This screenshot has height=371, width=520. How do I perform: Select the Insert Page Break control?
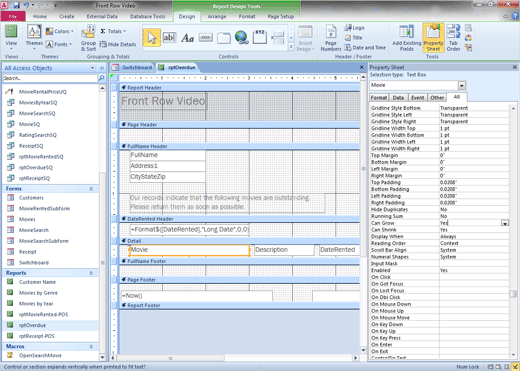[x=278, y=38]
